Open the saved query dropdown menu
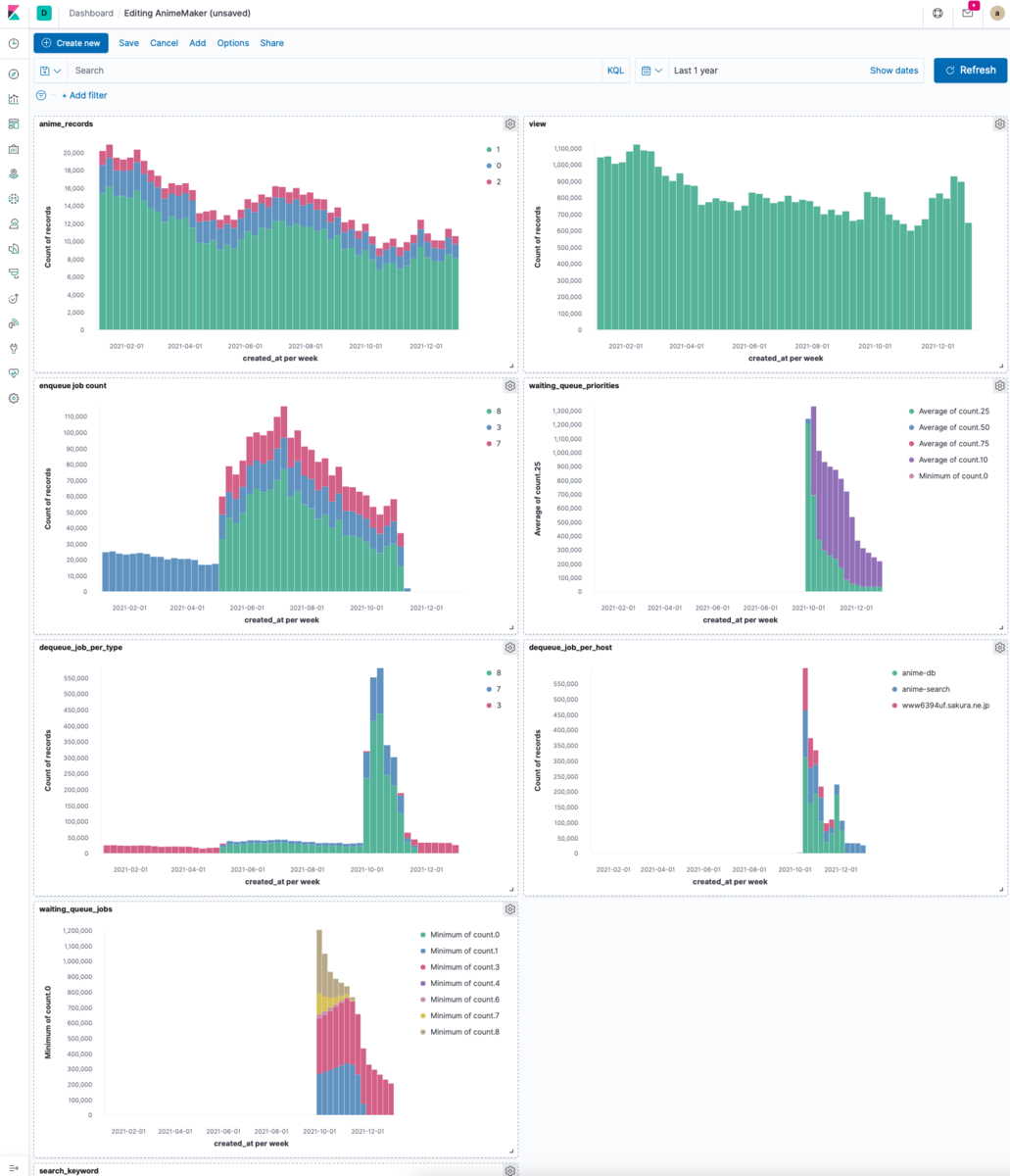The height and width of the screenshot is (1176, 1010). coord(50,71)
